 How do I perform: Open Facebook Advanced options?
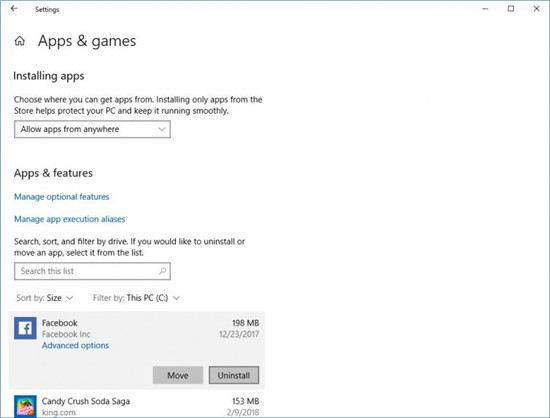[75, 345]
